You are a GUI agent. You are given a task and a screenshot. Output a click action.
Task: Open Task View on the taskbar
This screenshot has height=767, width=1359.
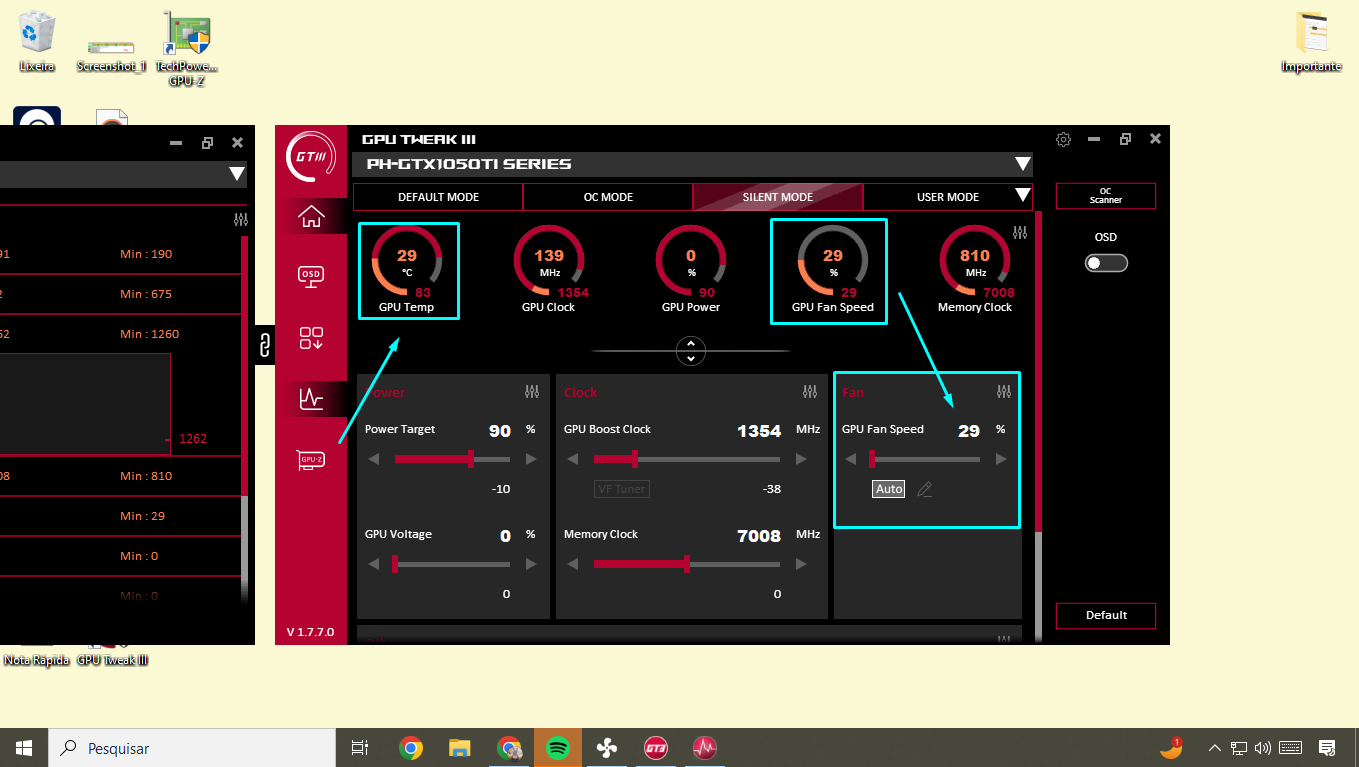tap(361, 747)
